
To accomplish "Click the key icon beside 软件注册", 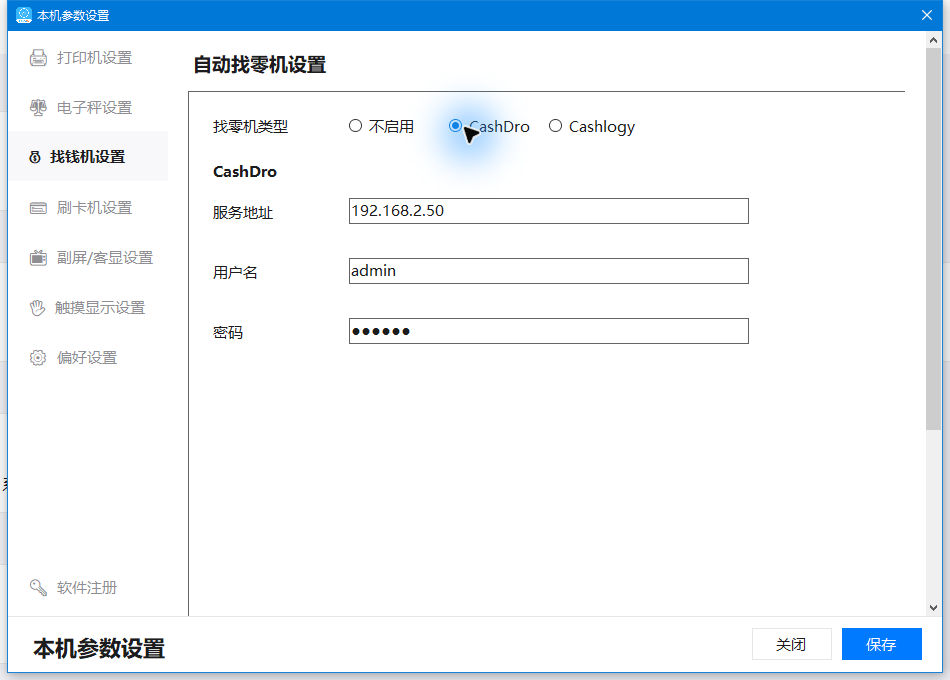I will [38, 587].
